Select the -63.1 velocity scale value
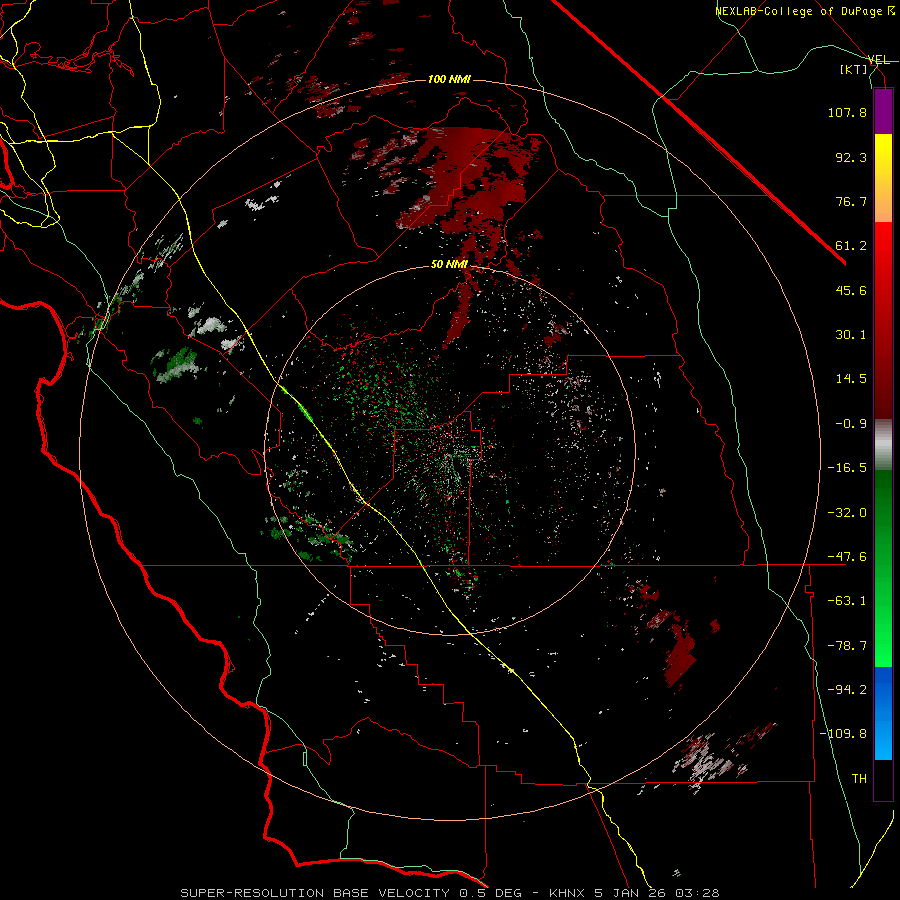The height and width of the screenshot is (900, 900). click(x=847, y=601)
